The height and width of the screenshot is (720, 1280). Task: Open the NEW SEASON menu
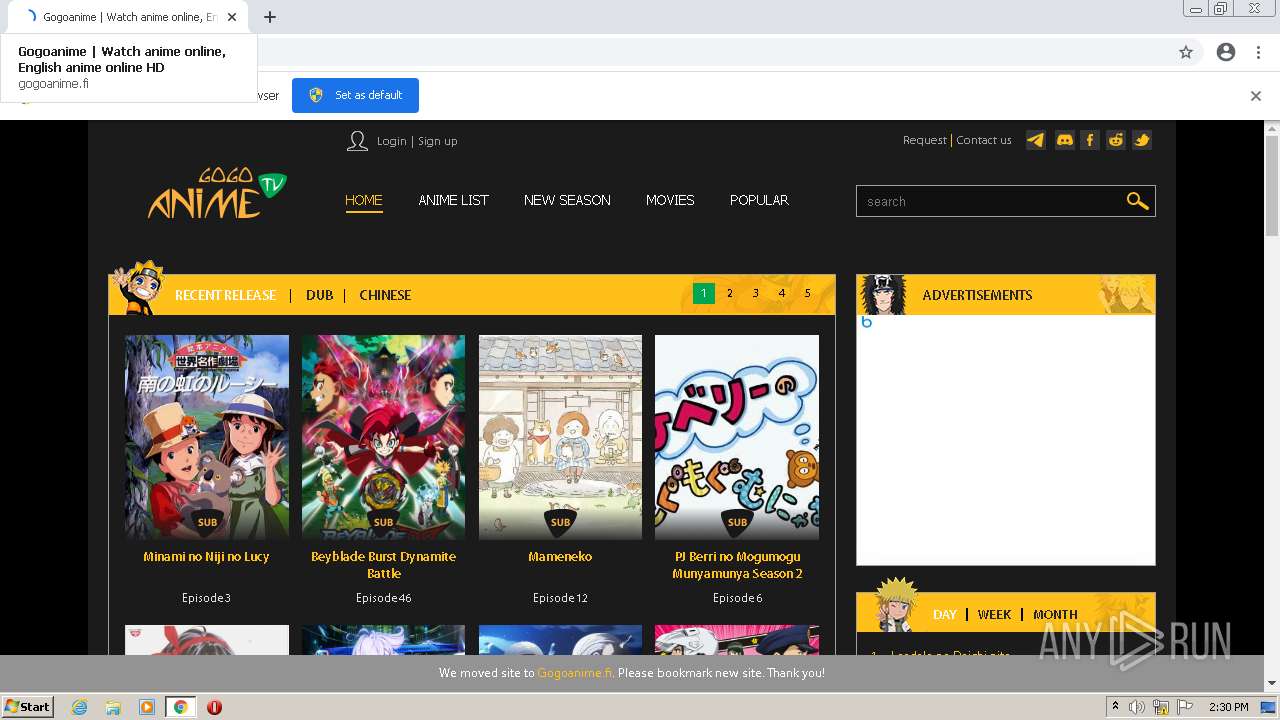pyautogui.click(x=567, y=200)
